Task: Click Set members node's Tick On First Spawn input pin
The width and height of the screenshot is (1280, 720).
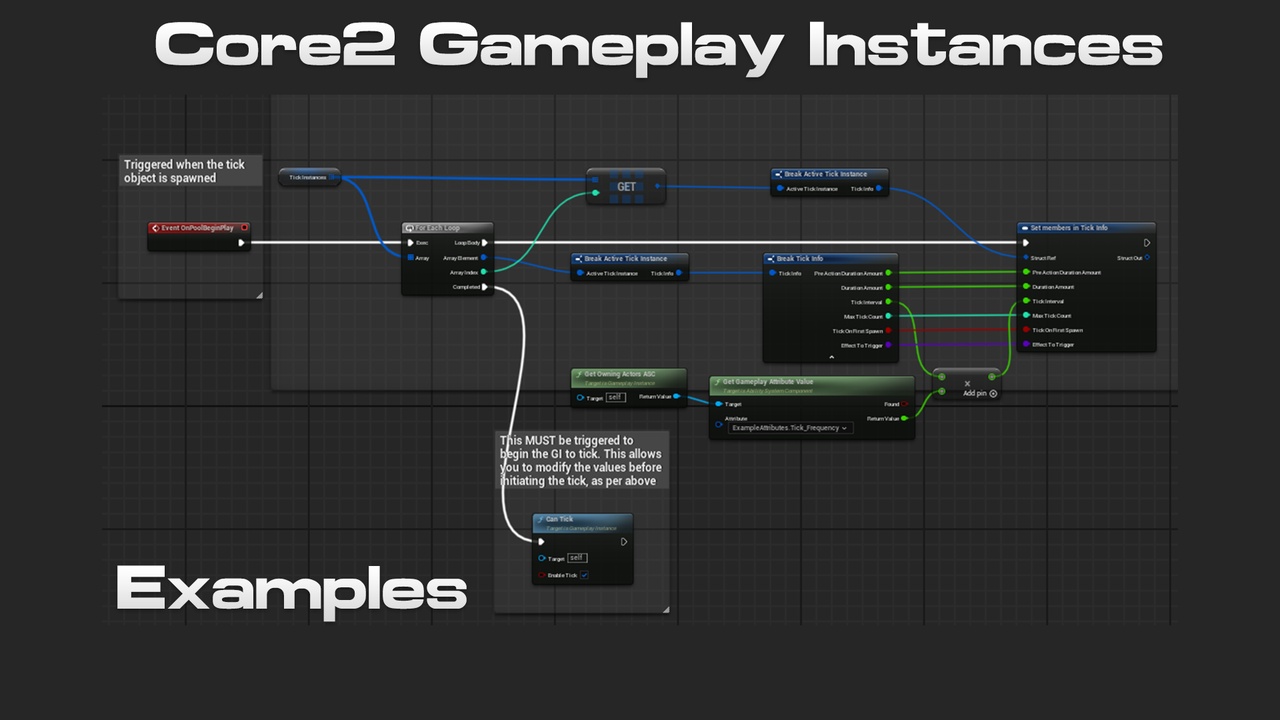Action: coord(1026,330)
